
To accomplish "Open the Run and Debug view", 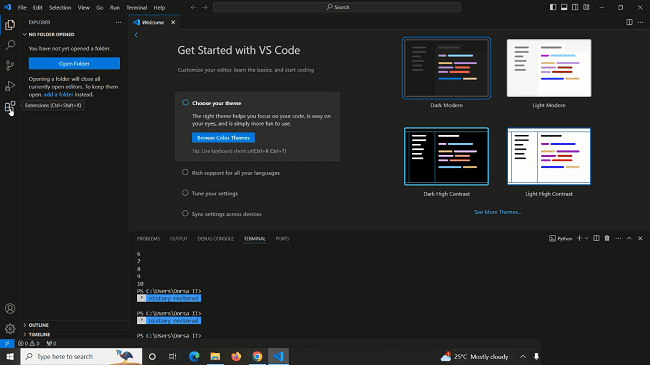I will click(10, 85).
